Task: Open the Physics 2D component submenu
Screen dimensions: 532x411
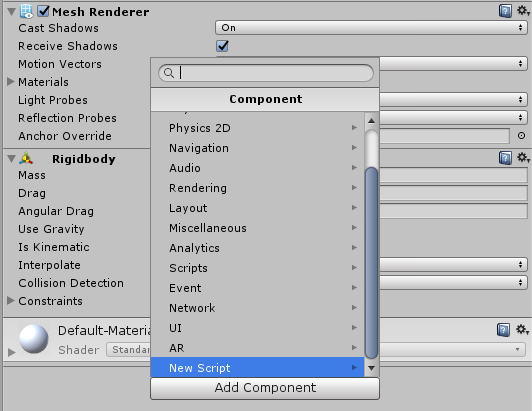Action: [x=258, y=128]
